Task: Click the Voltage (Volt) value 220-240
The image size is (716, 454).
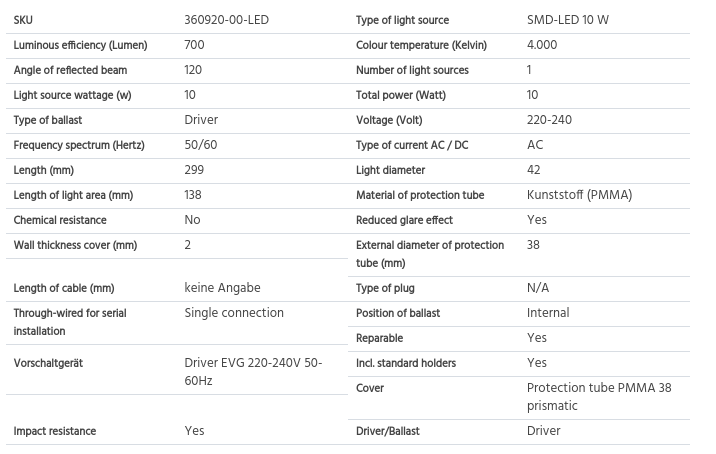Action: (549, 120)
